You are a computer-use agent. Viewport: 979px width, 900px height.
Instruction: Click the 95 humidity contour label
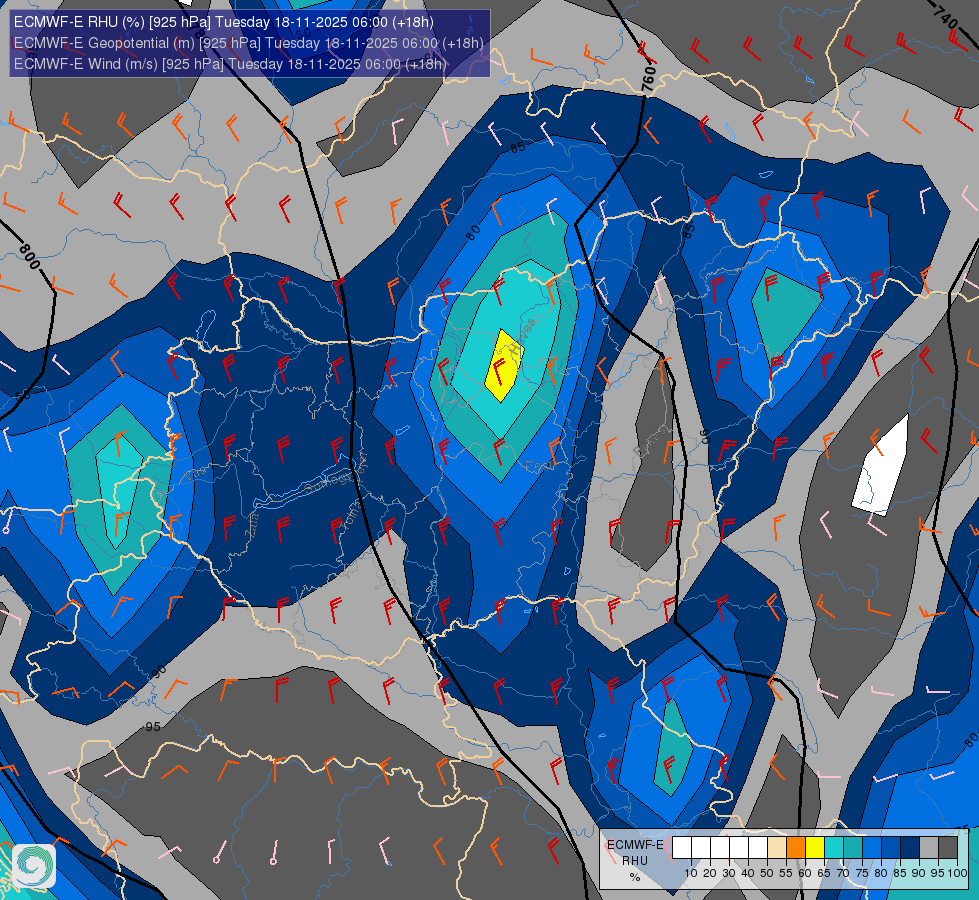tap(153, 727)
